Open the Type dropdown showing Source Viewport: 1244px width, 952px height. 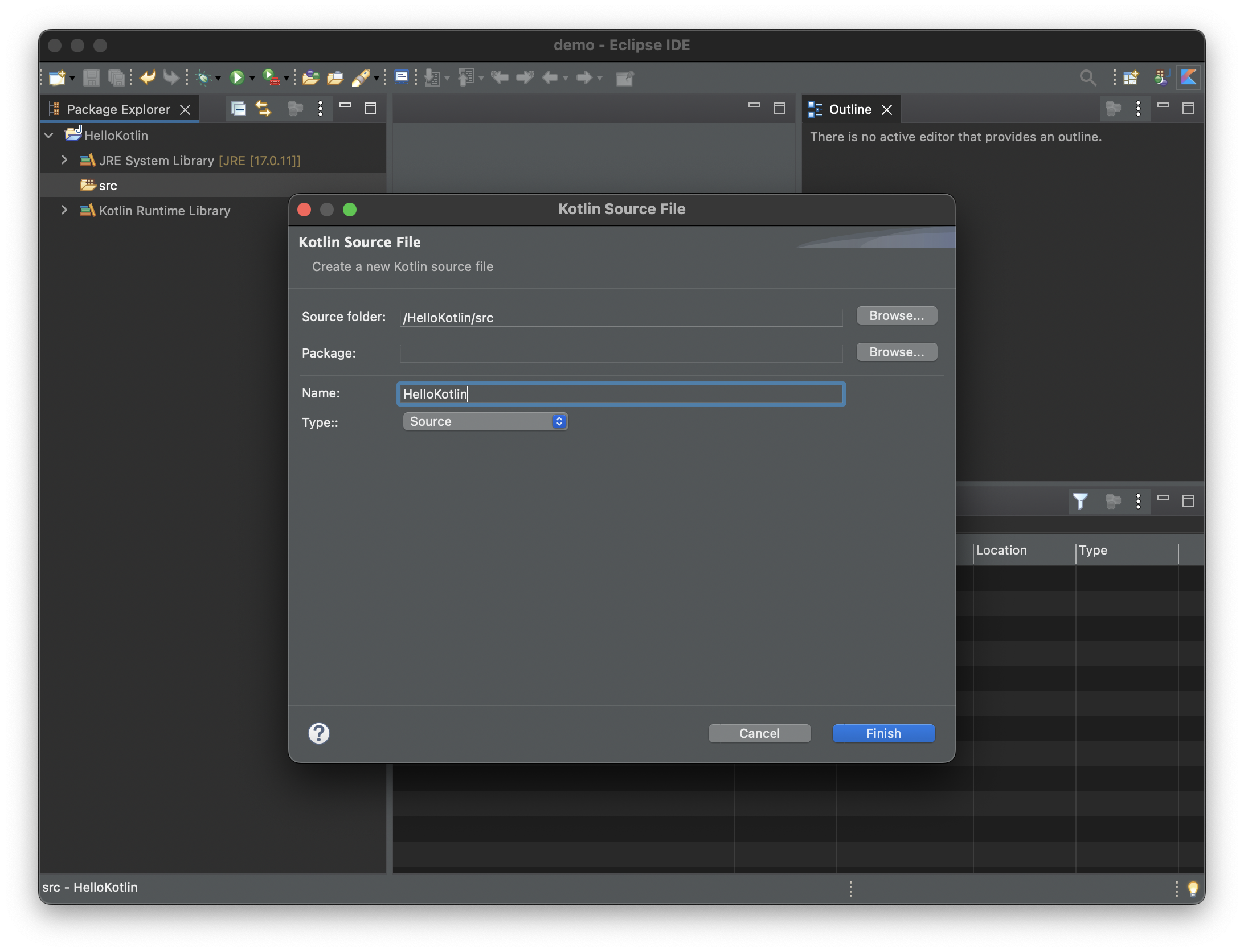coord(485,421)
